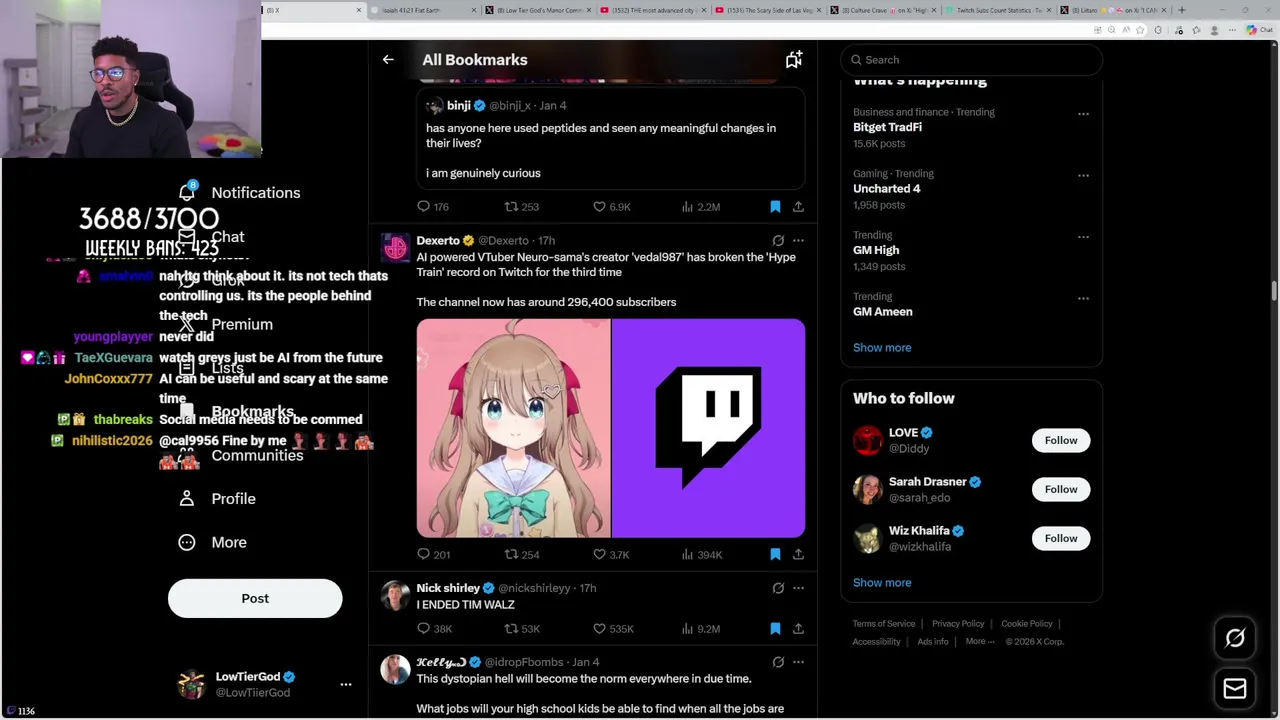Open the Cookie Policy link
Image resolution: width=1280 pixels, height=720 pixels.
click(1027, 624)
